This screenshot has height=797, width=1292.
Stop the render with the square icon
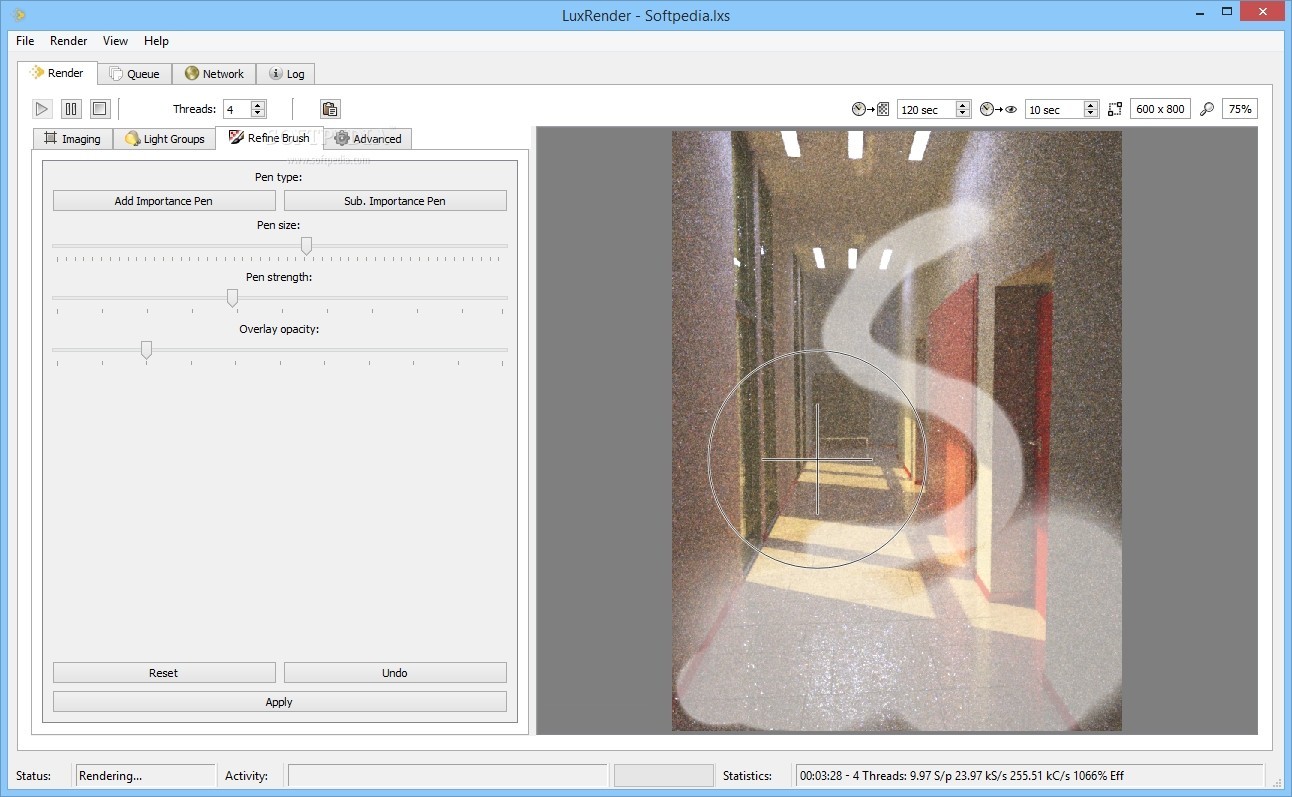coord(100,109)
